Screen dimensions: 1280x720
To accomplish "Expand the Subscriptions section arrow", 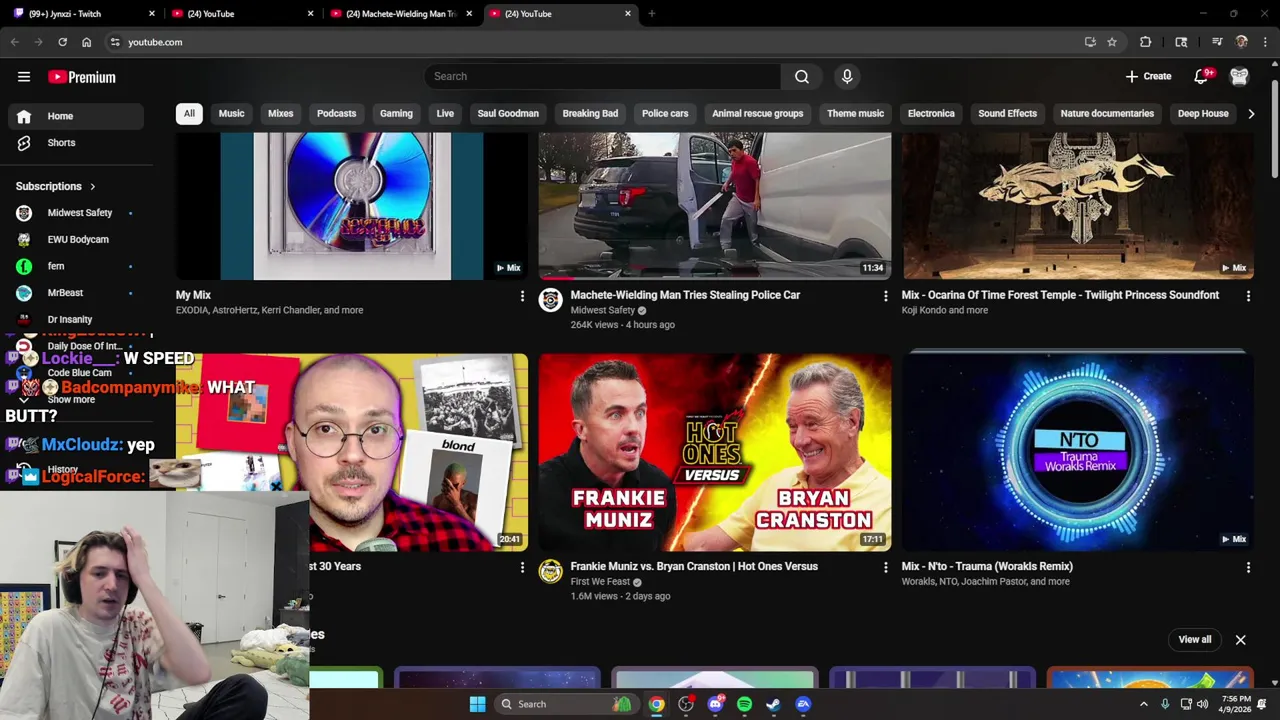I will (92, 187).
